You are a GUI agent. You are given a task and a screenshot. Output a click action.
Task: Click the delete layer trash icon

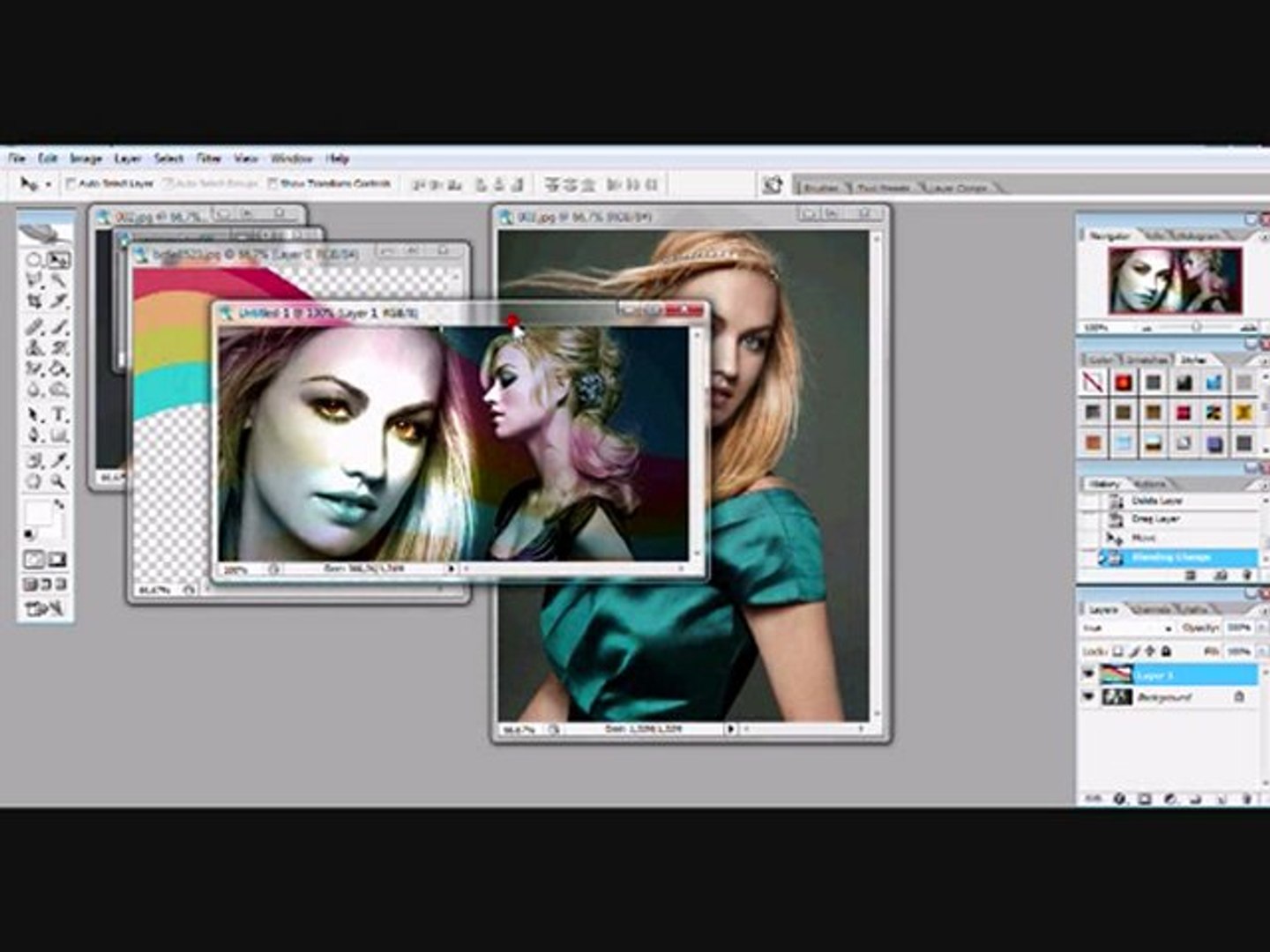click(1248, 799)
